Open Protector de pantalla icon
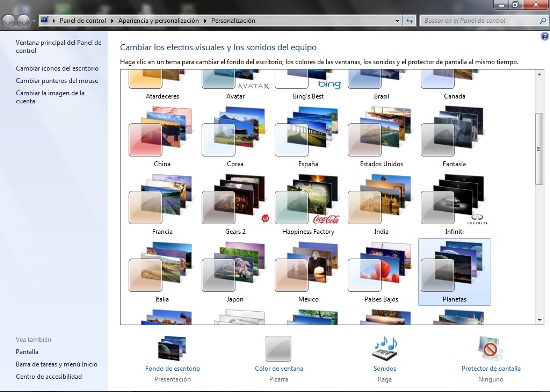The image size is (550, 392). click(x=491, y=348)
